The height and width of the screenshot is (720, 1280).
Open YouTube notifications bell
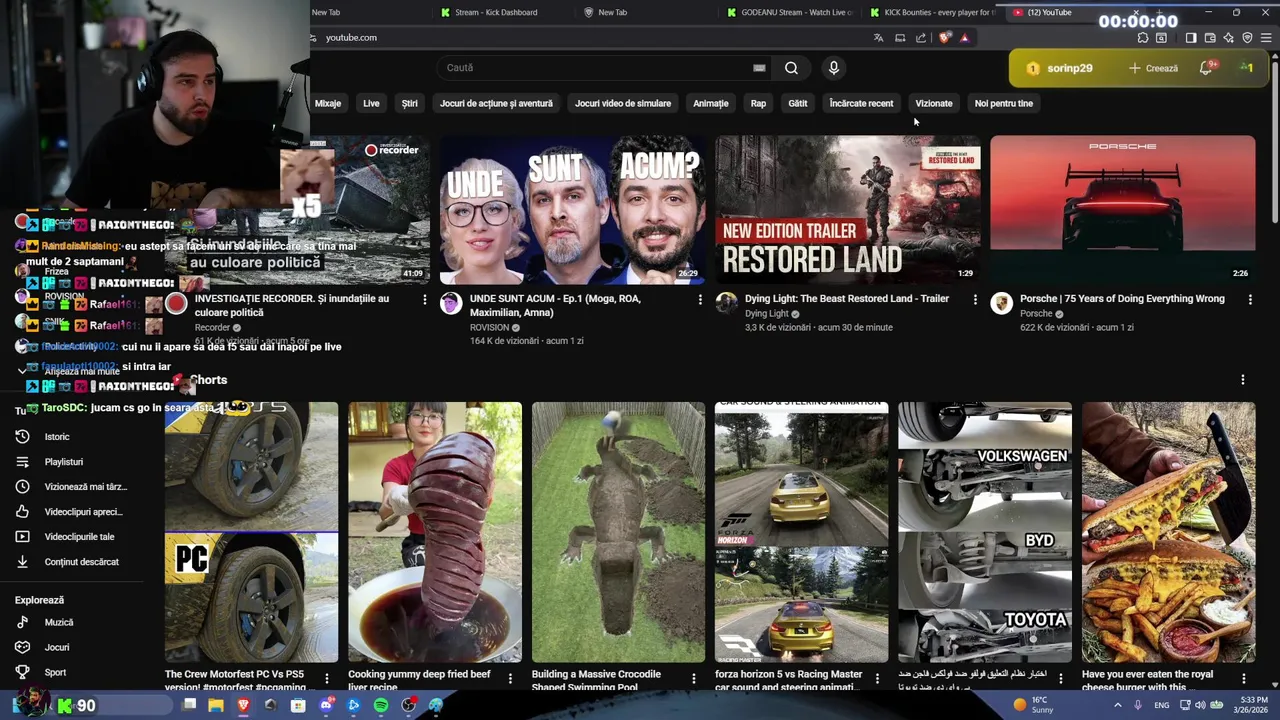1206,68
